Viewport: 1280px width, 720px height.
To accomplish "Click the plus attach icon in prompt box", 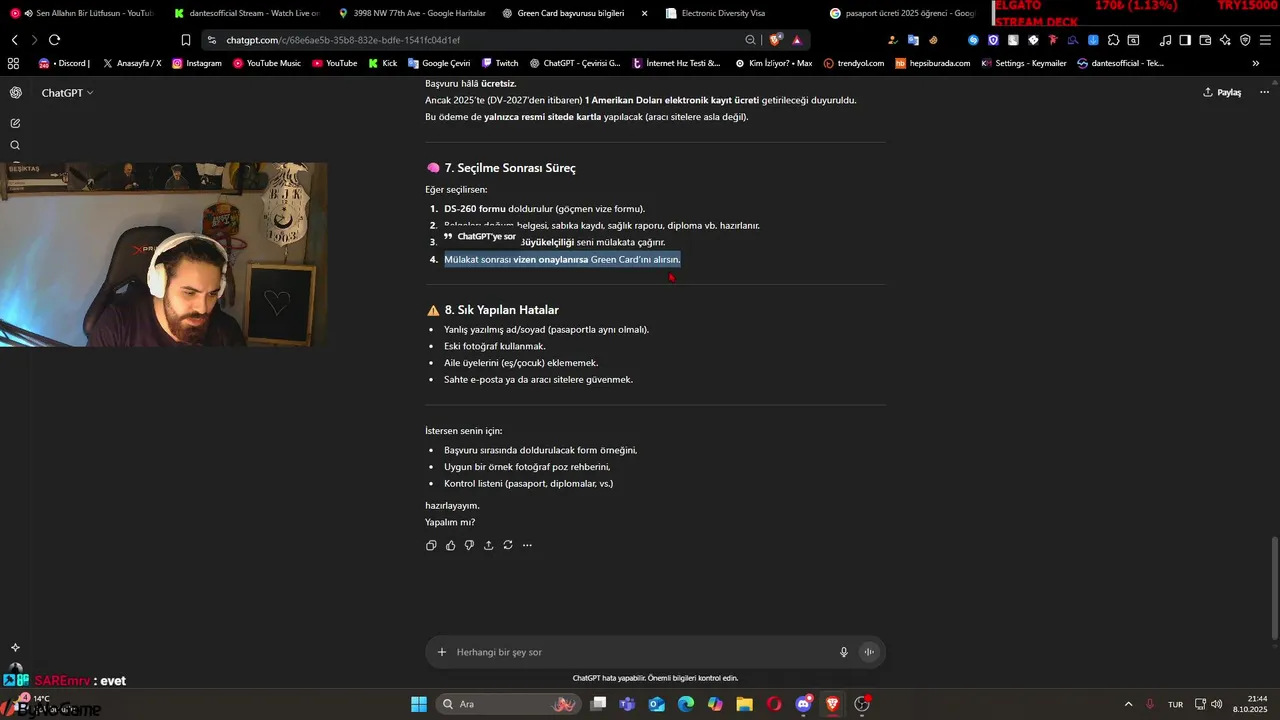I will click(x=442, y=652).
